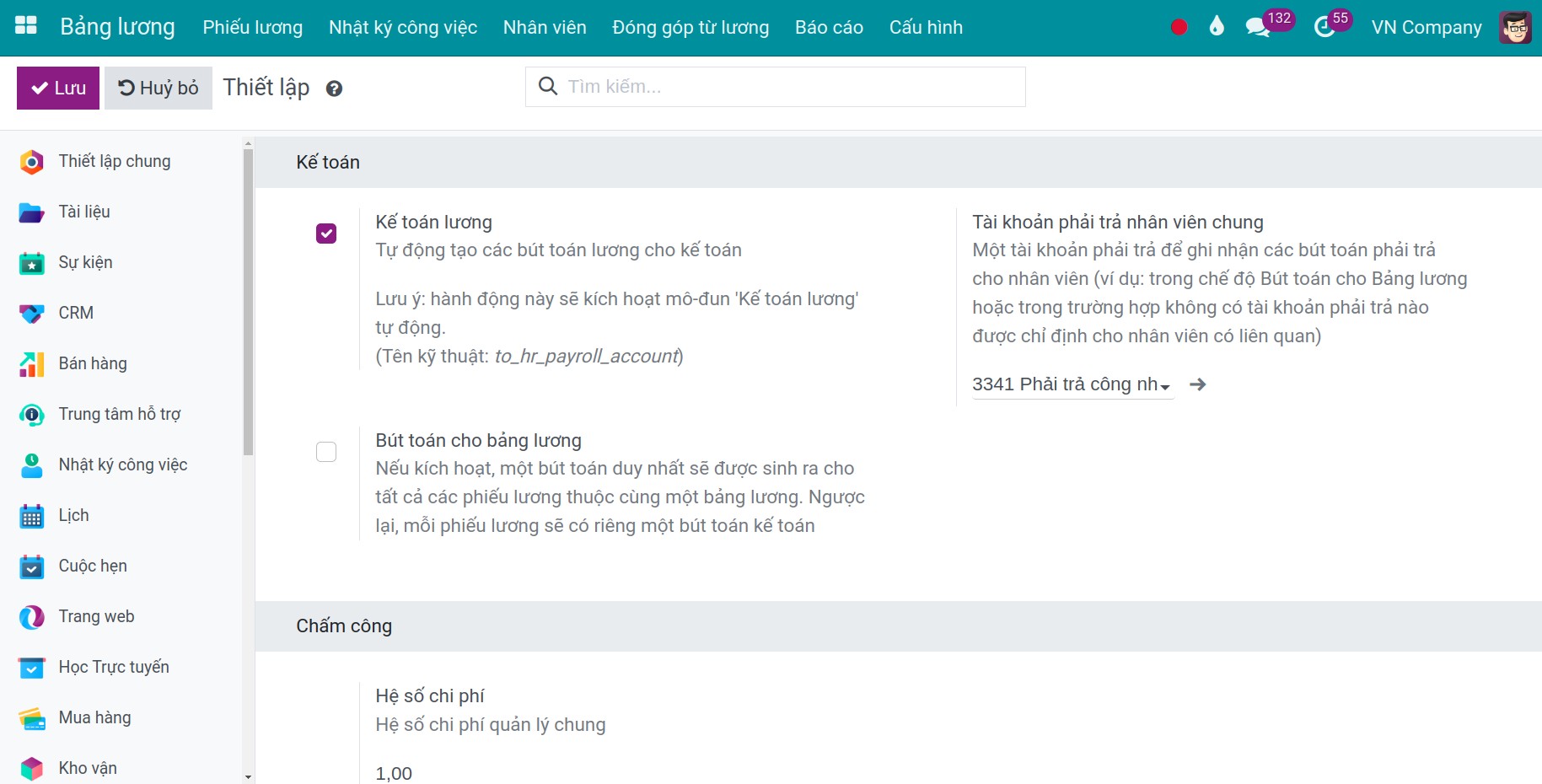Screen dimensions: 1542x784
Task: Go to Bảng lương app home link
Action: click(117, 27)
